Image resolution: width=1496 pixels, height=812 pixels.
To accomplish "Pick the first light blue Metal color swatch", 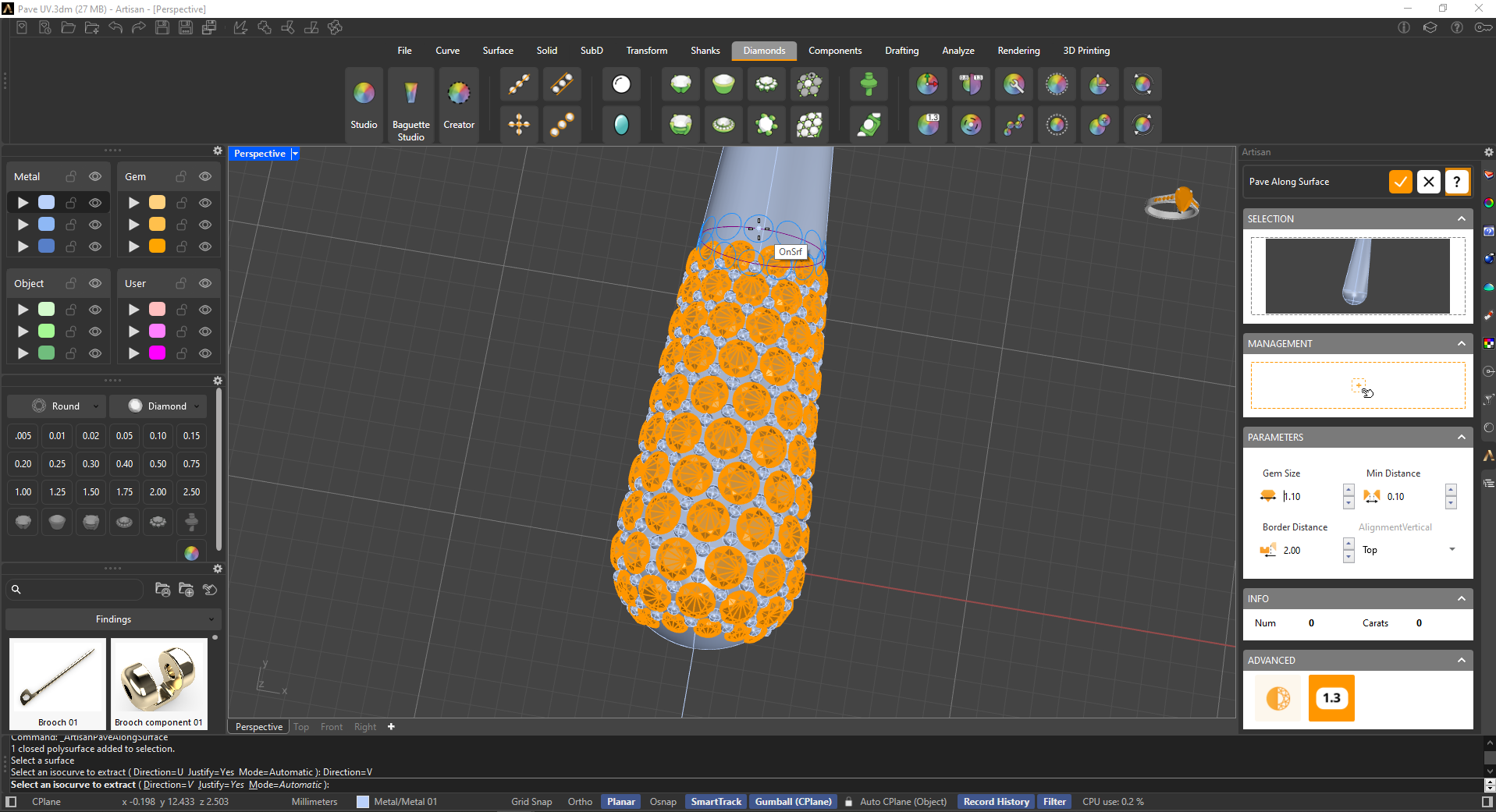I will (x=47, y=203).
